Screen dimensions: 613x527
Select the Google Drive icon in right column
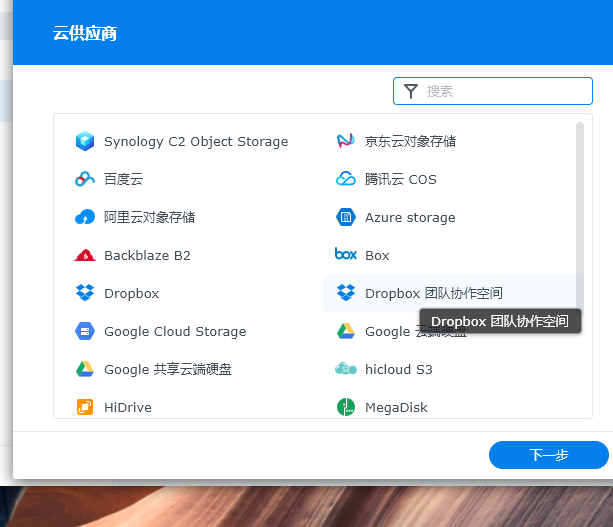(345, 331)
